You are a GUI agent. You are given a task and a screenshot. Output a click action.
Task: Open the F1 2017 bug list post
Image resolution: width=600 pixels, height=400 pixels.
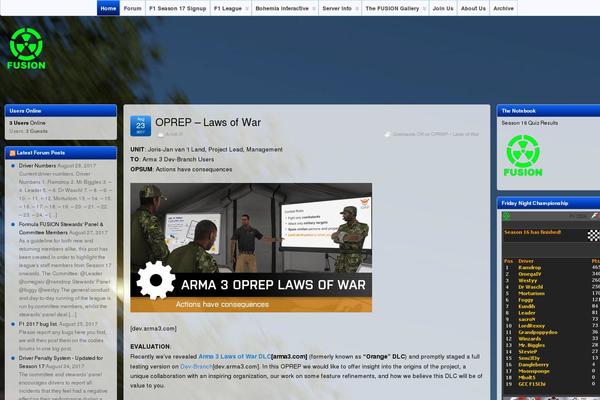tap(38, 324)
